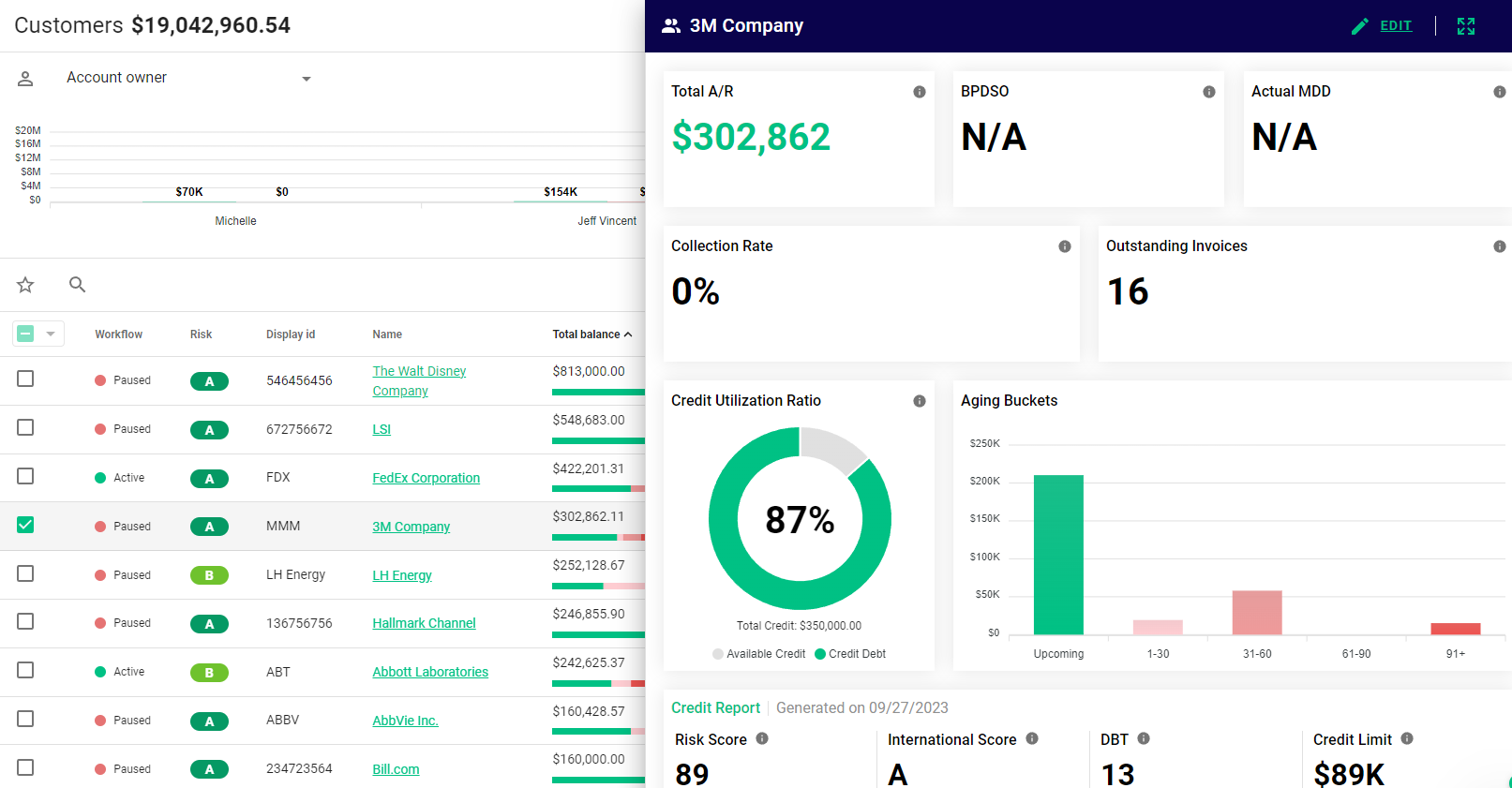Click the 31-60 aging bucket bar
Viewport: 1512px width, 788px height.
1257,613
